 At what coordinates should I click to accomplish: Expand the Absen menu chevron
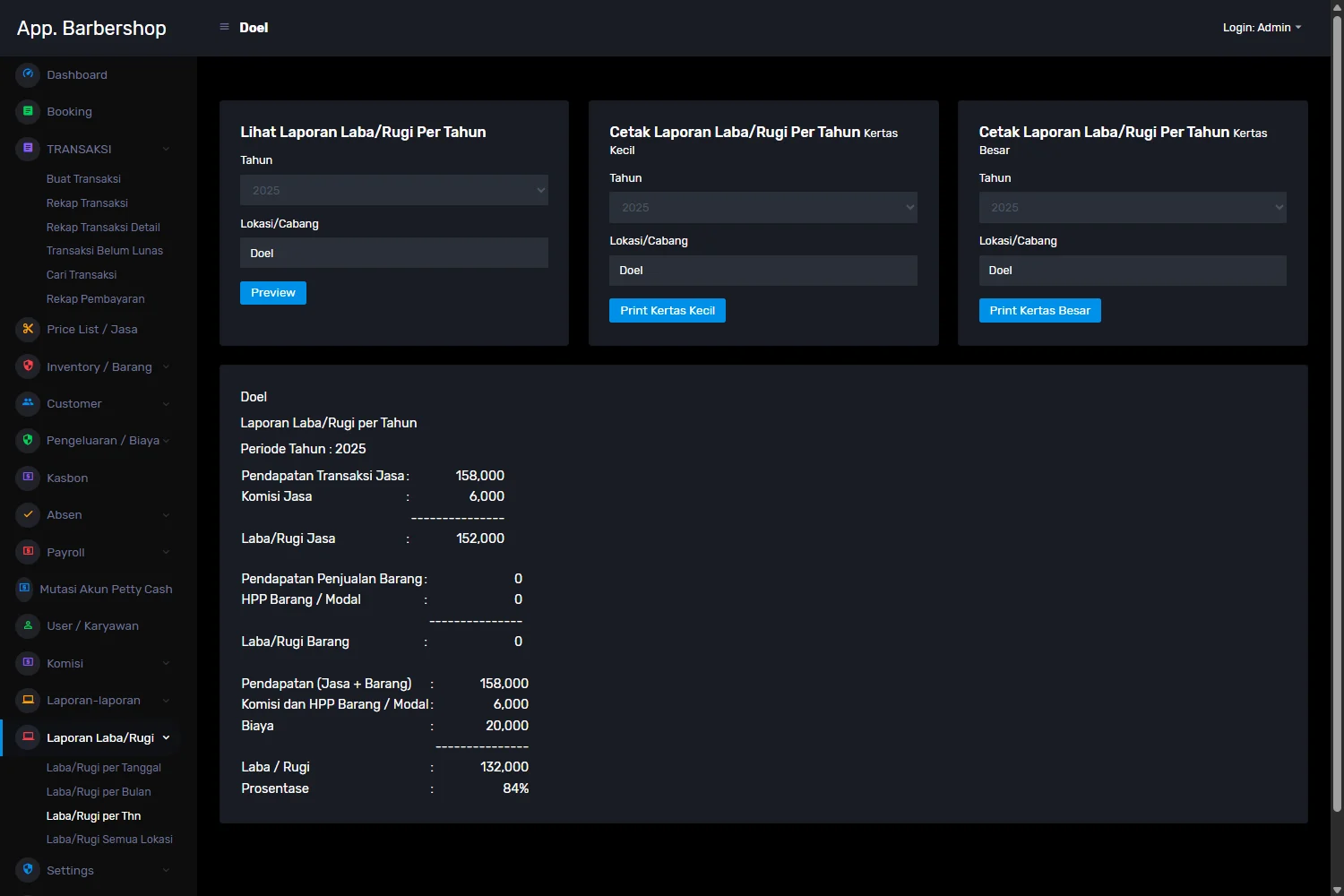tap(166, 515)
